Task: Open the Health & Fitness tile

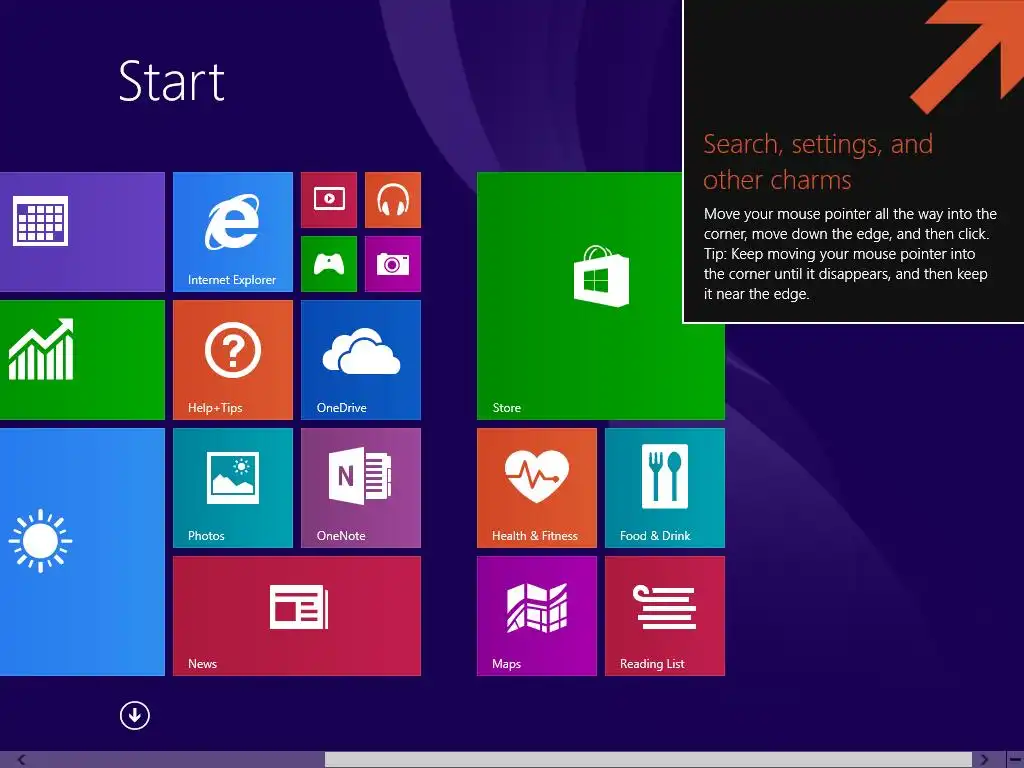Action: [537, 488]
